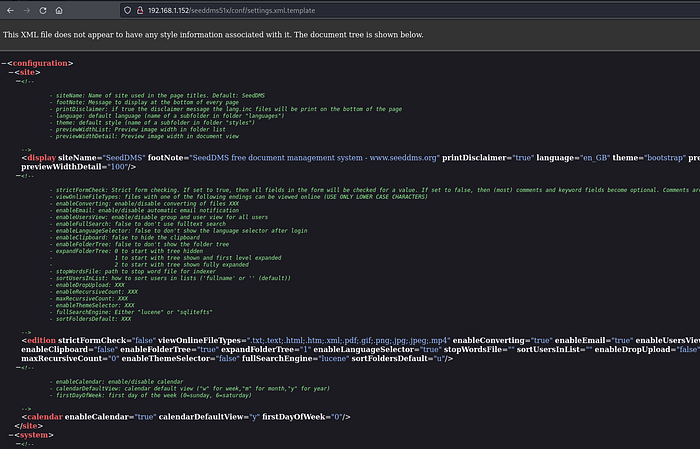The image size is (700, 449).
Task: Collapse the configuration root node
Action: (6, 62)
